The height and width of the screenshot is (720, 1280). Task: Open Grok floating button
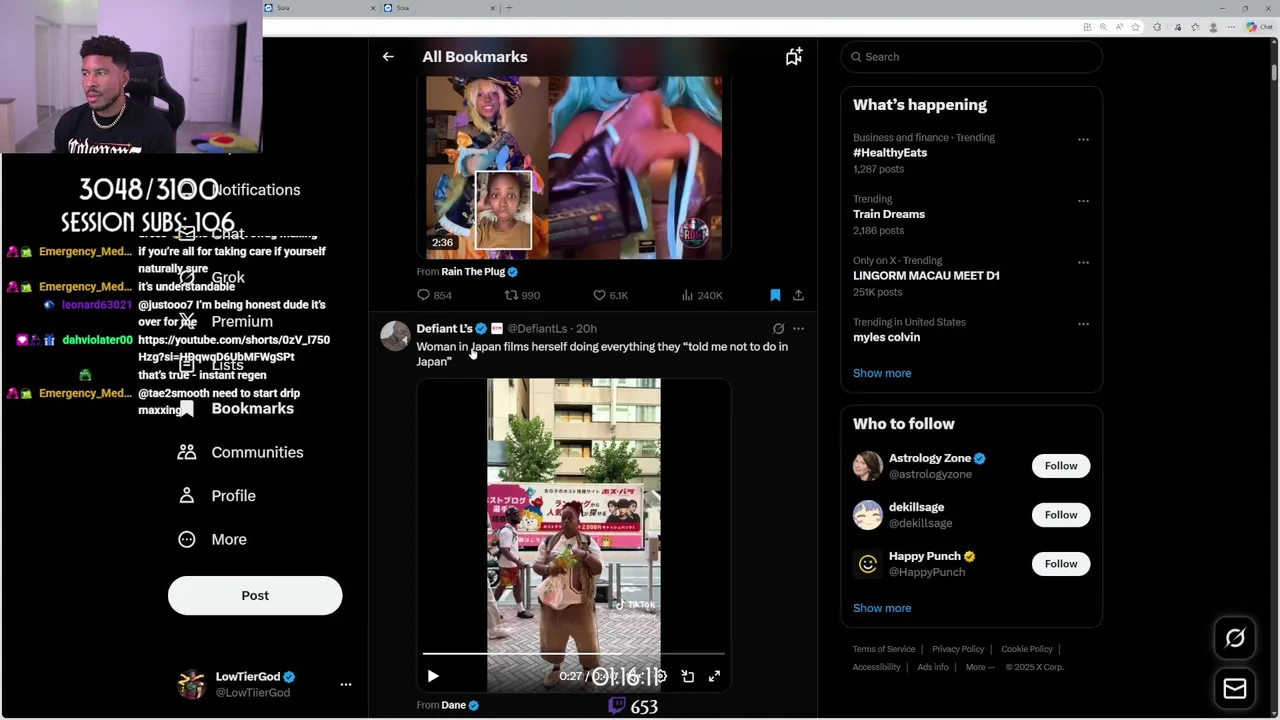tap(1235, 638)
